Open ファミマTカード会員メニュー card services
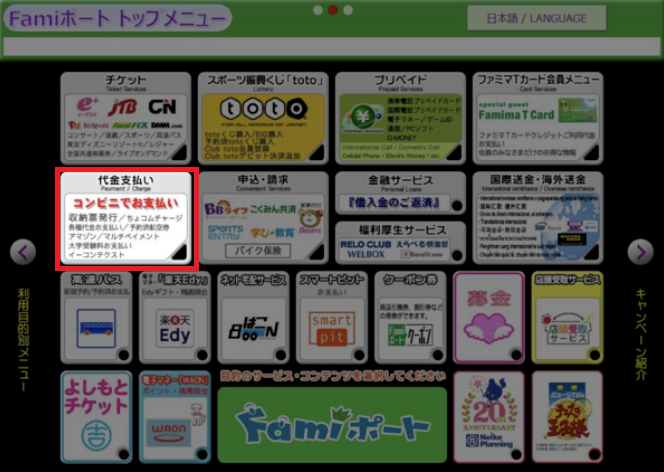Image resolution: width=664 pixels, height=472 pixels. 538,117
